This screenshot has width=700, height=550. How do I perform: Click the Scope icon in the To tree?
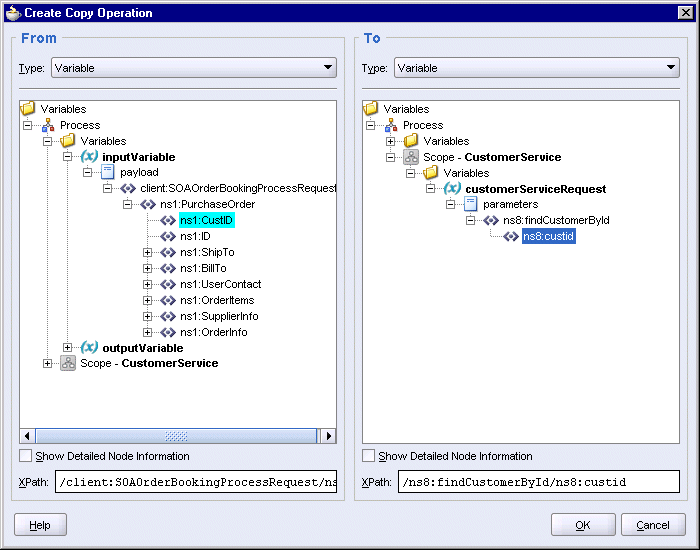pyautogui.click(x=411, y=157)
